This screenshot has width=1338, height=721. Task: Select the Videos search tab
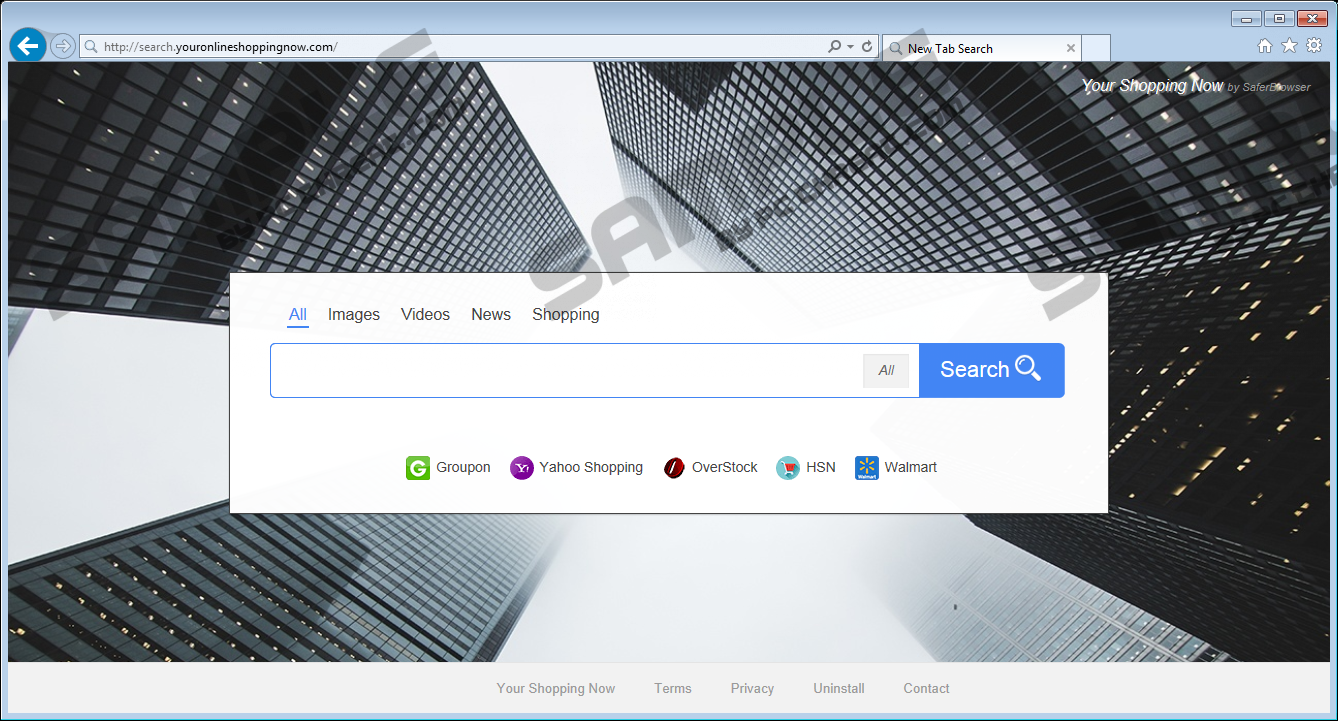point(425,315)
